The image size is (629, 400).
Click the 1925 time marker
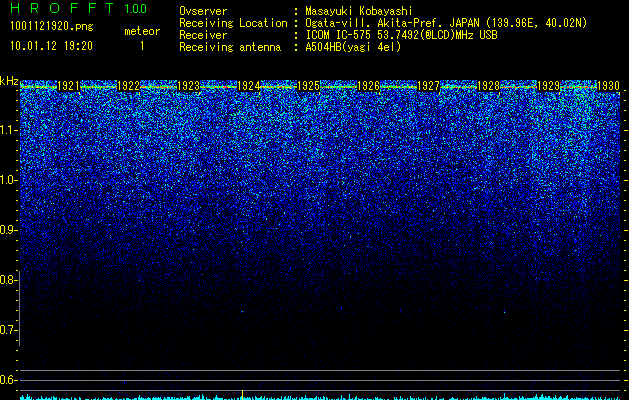308,86
